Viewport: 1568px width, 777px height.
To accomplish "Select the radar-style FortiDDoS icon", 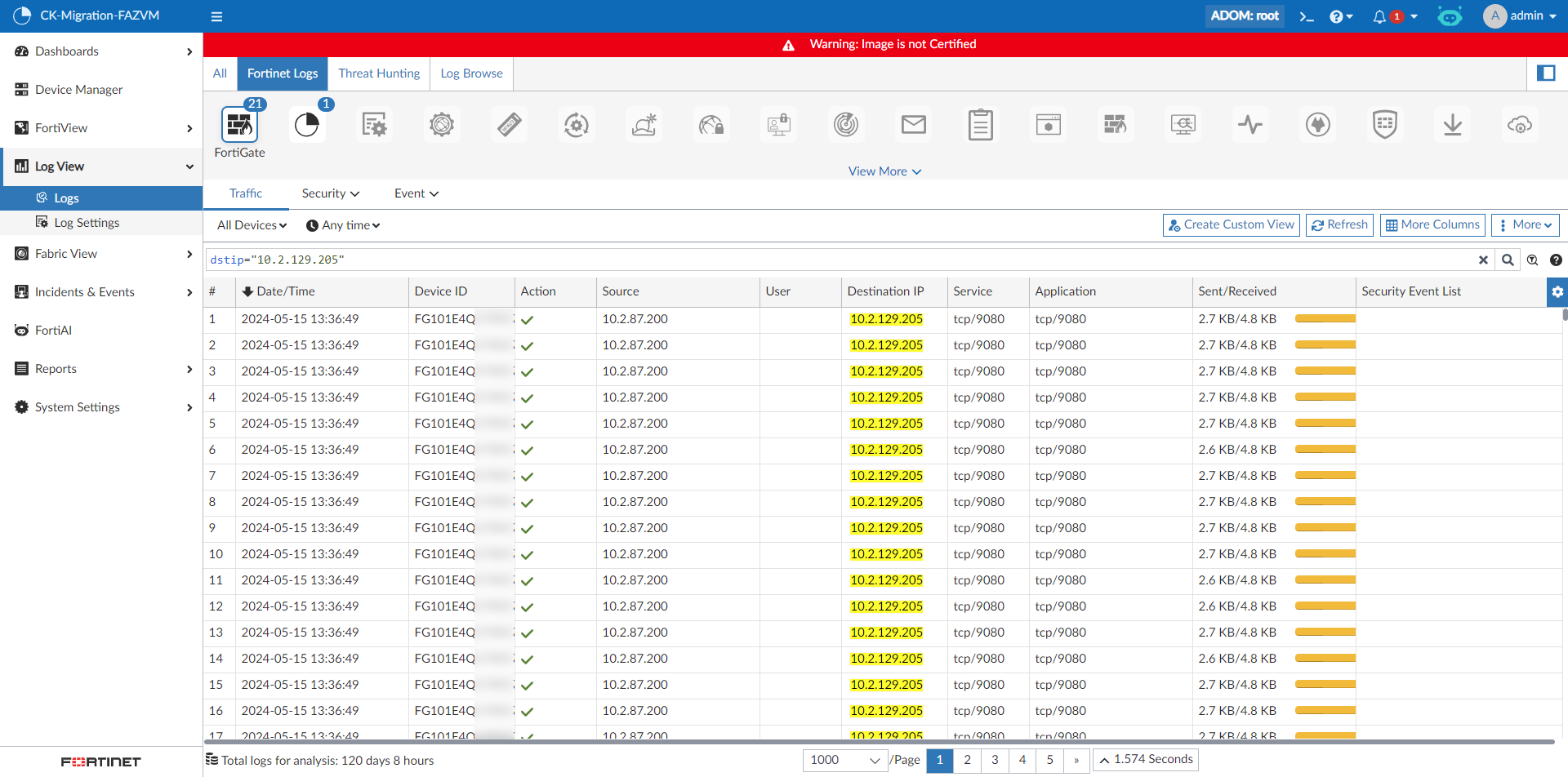I will coord(845,124).
